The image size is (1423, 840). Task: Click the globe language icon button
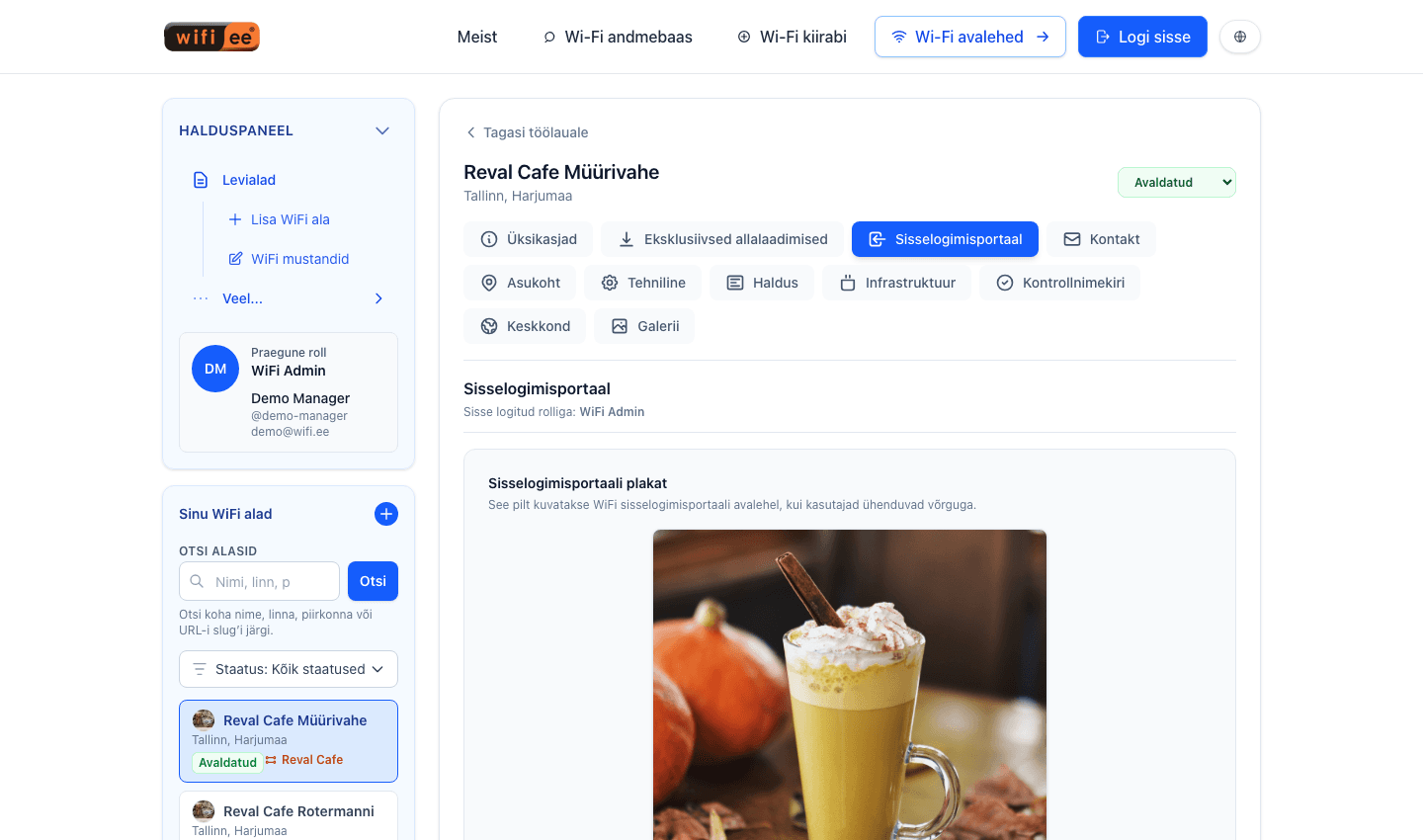pyautogui.click(x=1240, y=37)
